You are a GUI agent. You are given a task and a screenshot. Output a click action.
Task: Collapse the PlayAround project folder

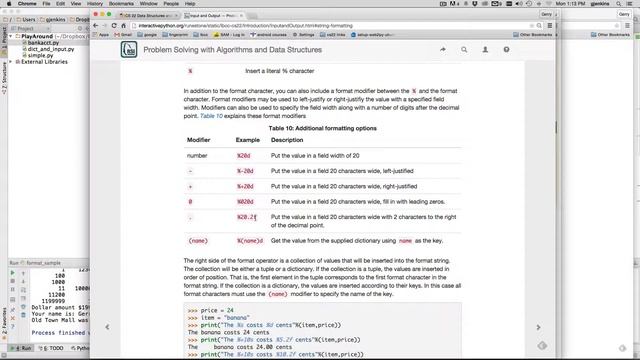click(11, 36)
